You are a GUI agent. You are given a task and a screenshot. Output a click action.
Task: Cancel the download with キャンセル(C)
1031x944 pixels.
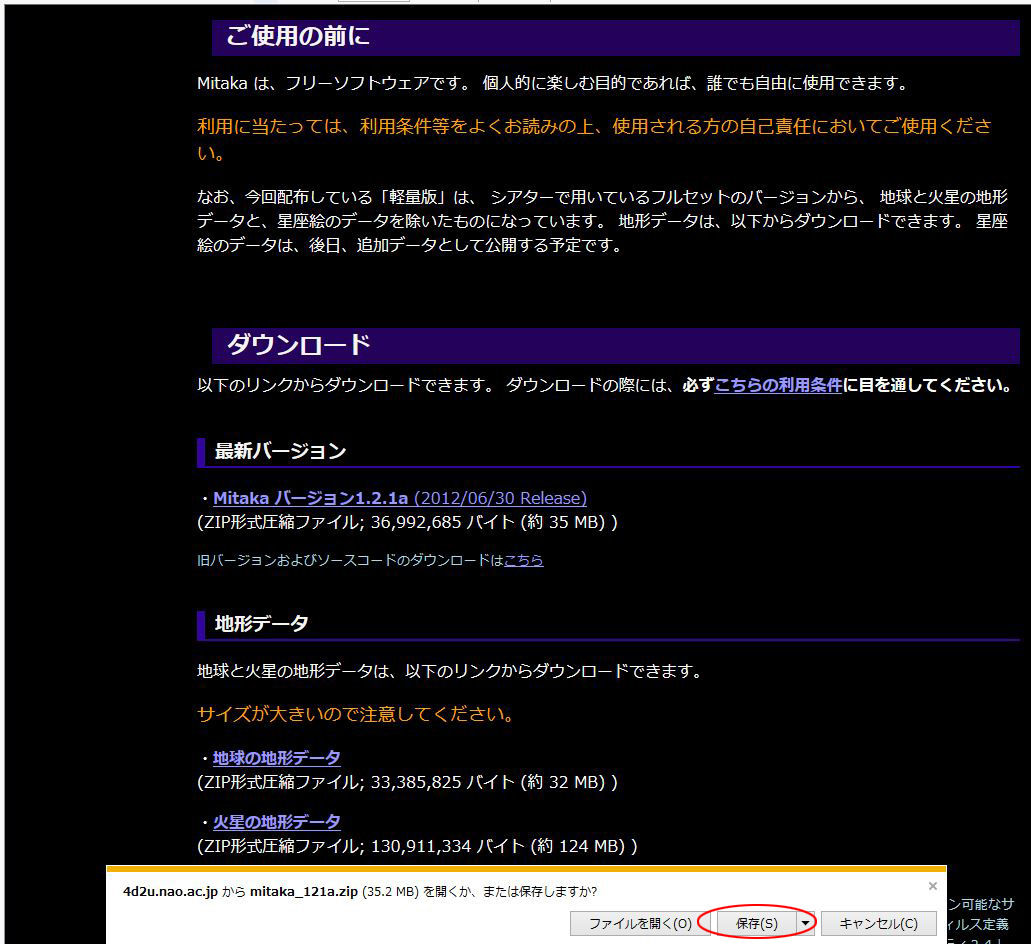point(878,924)
